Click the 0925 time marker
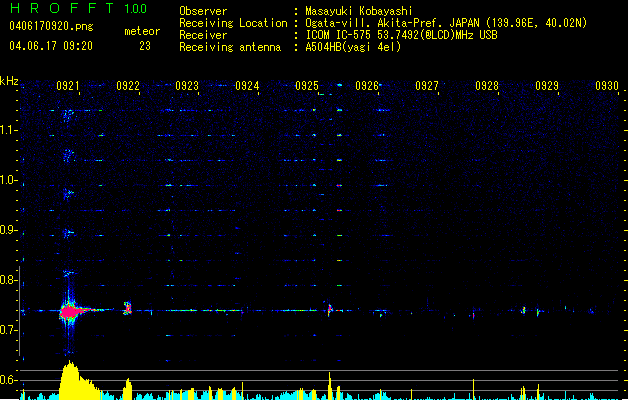Viewport: 629px width, 400px height. 307,86
